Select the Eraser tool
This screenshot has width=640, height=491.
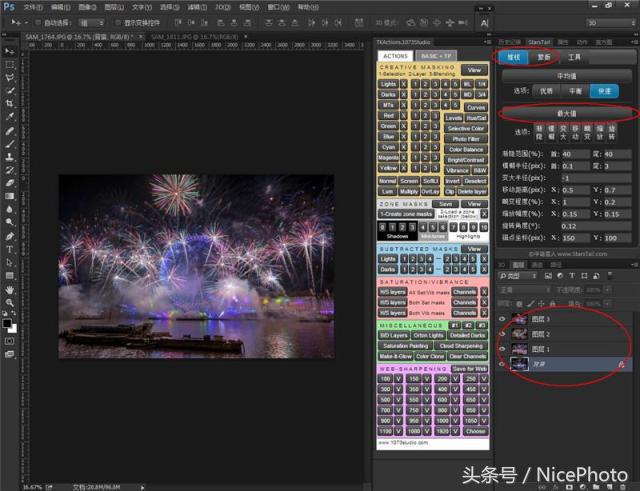click(x=9, y=183)
